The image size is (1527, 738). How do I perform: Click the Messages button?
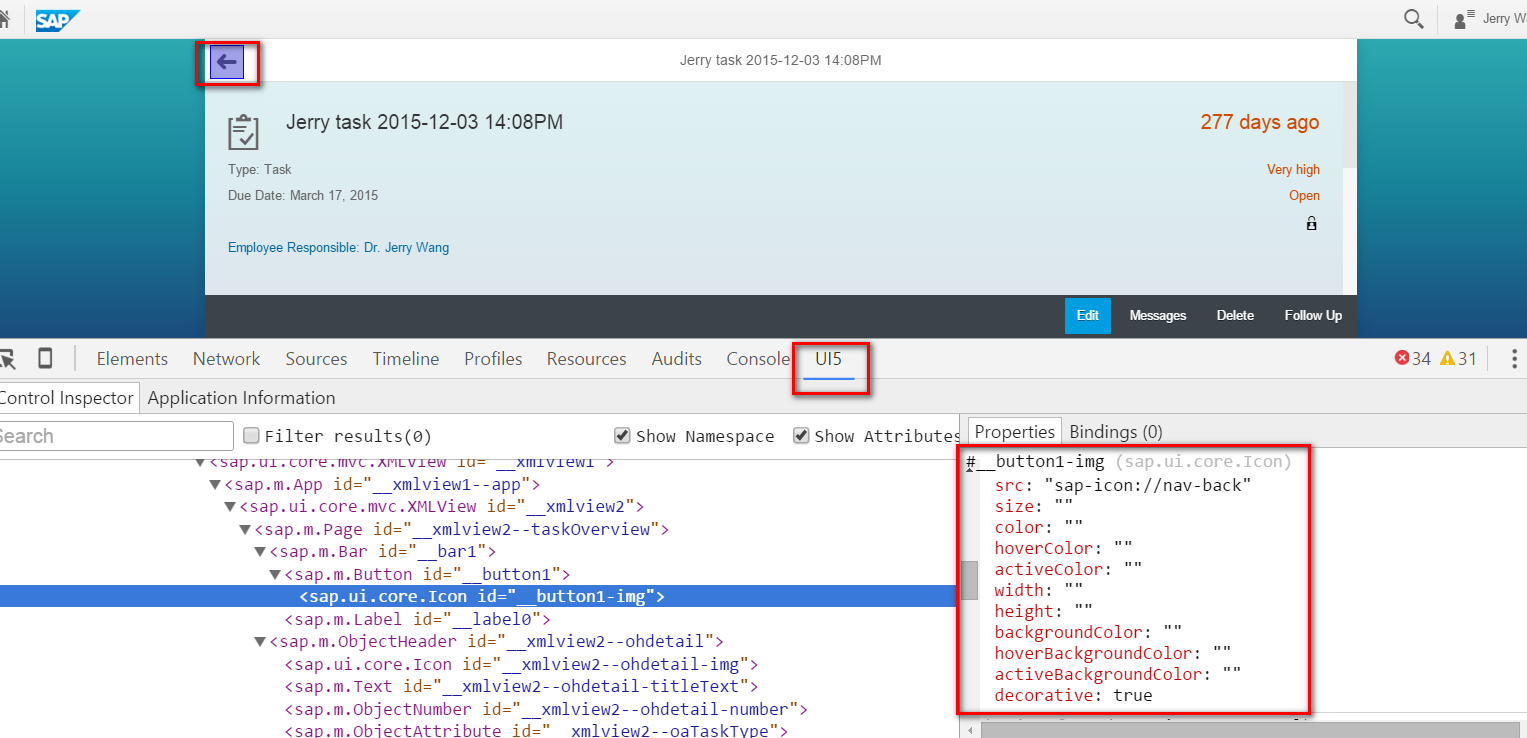click(1158, 315)
